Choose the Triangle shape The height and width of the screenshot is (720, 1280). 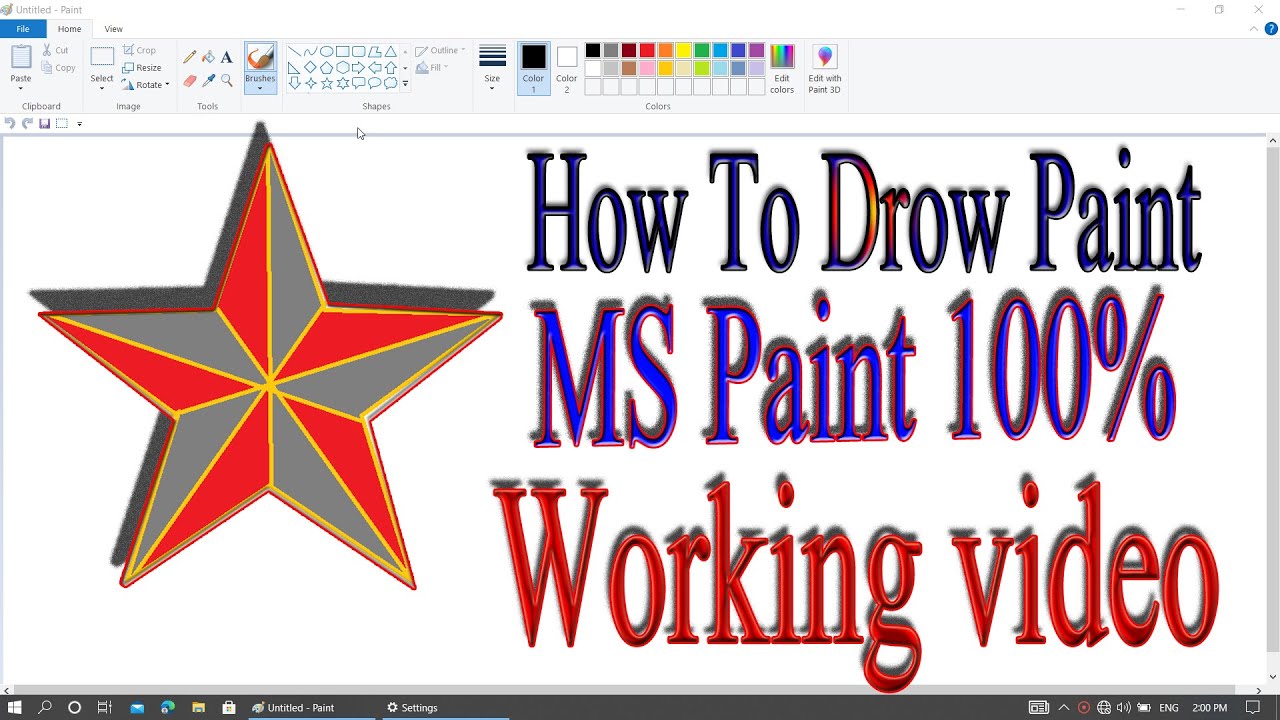(390, 52)
